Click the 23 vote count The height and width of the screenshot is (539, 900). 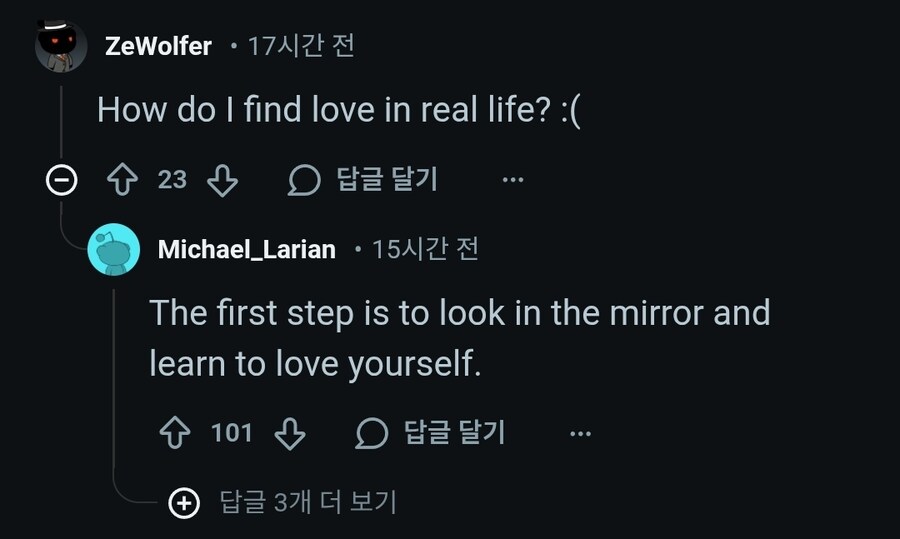[x=172, y=180]
